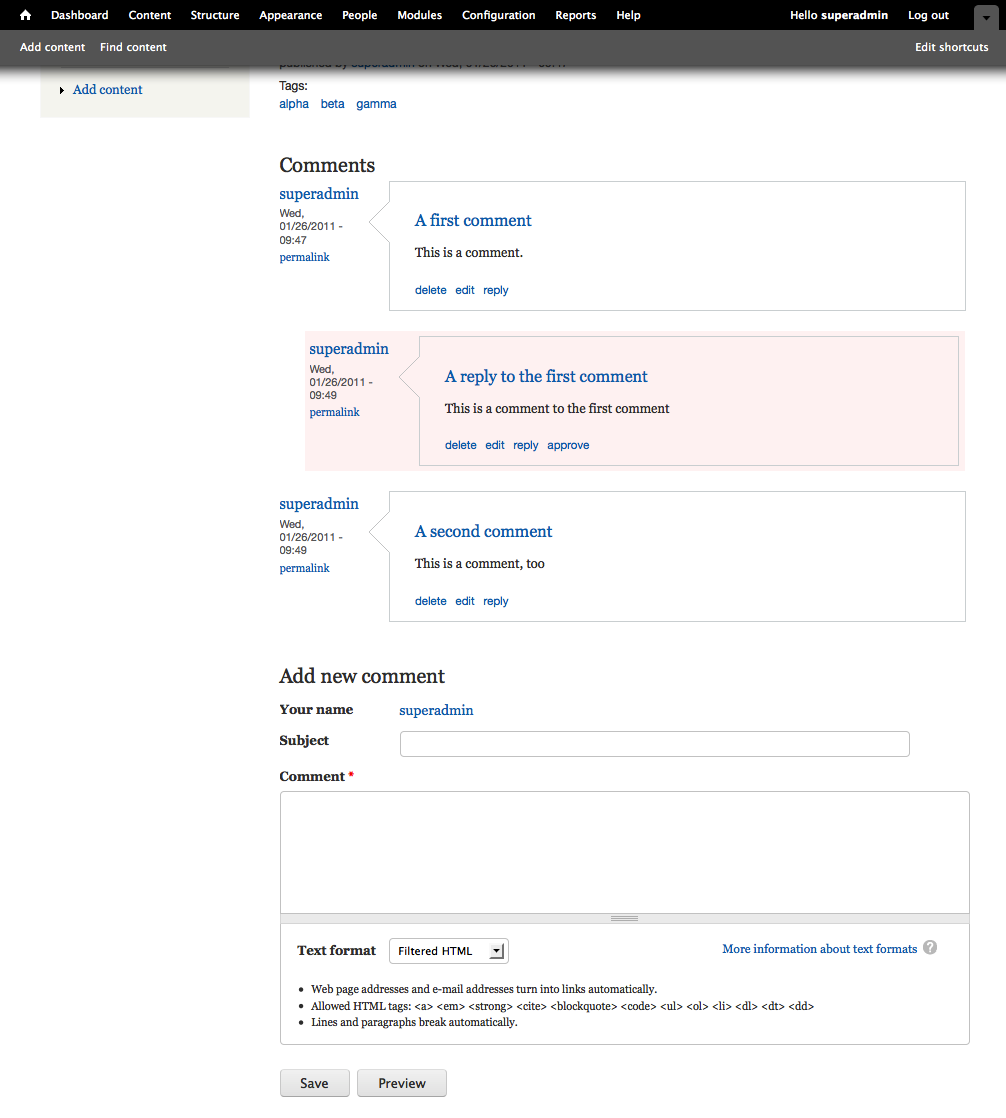
Task: Open the alpha tag link
Action: point(293,103)
